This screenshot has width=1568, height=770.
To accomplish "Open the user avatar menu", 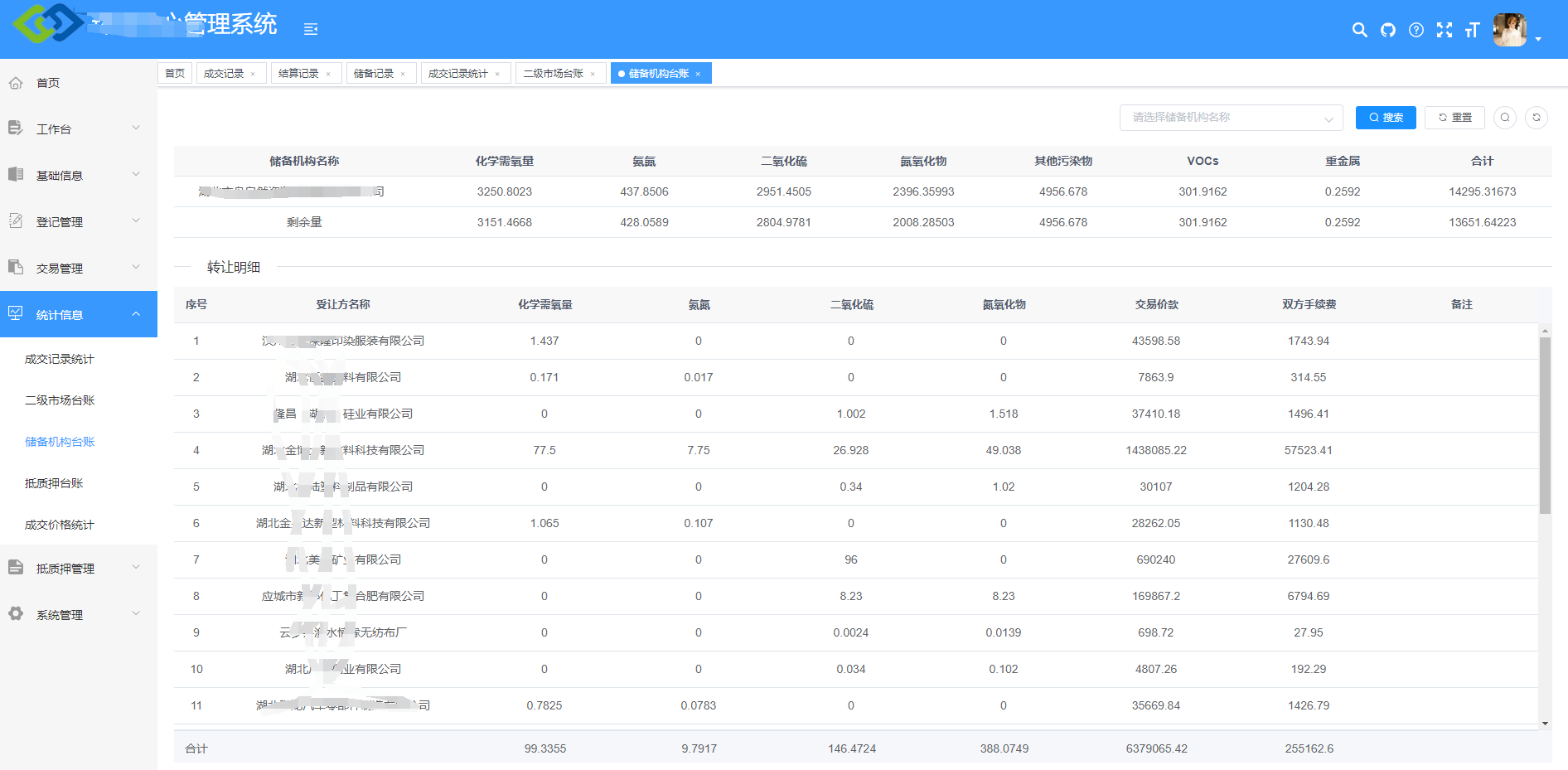I will click(1509, 30).
